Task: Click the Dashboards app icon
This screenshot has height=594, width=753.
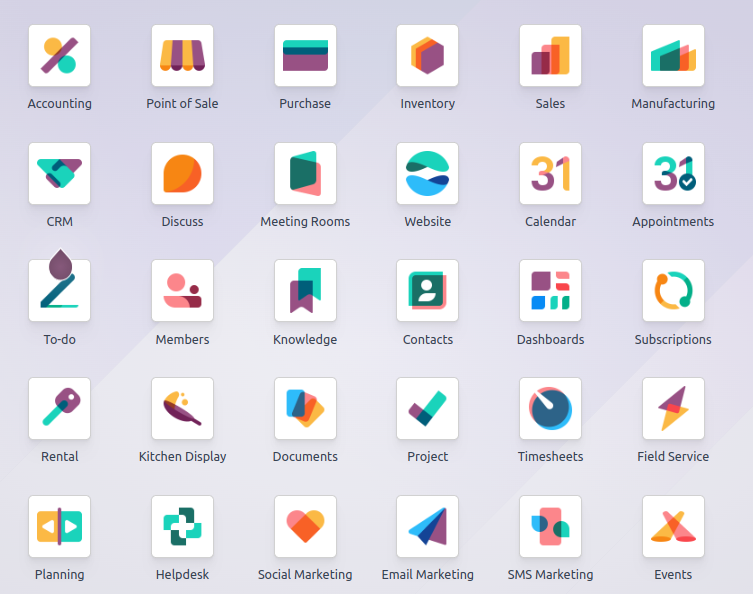Action: tap(550, 291)
